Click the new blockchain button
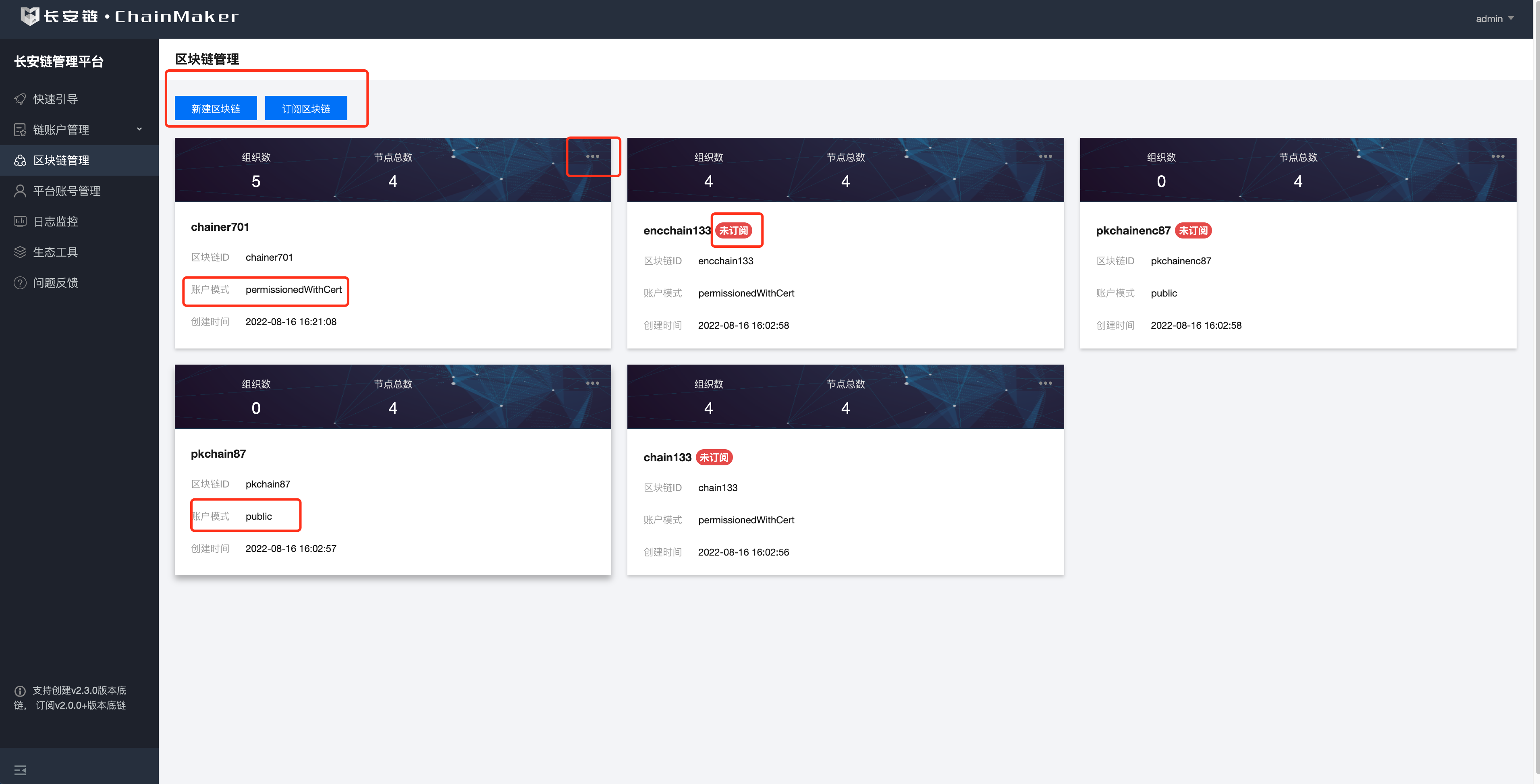The width and height of the screenshot is (1540, 784). (215, 108)
